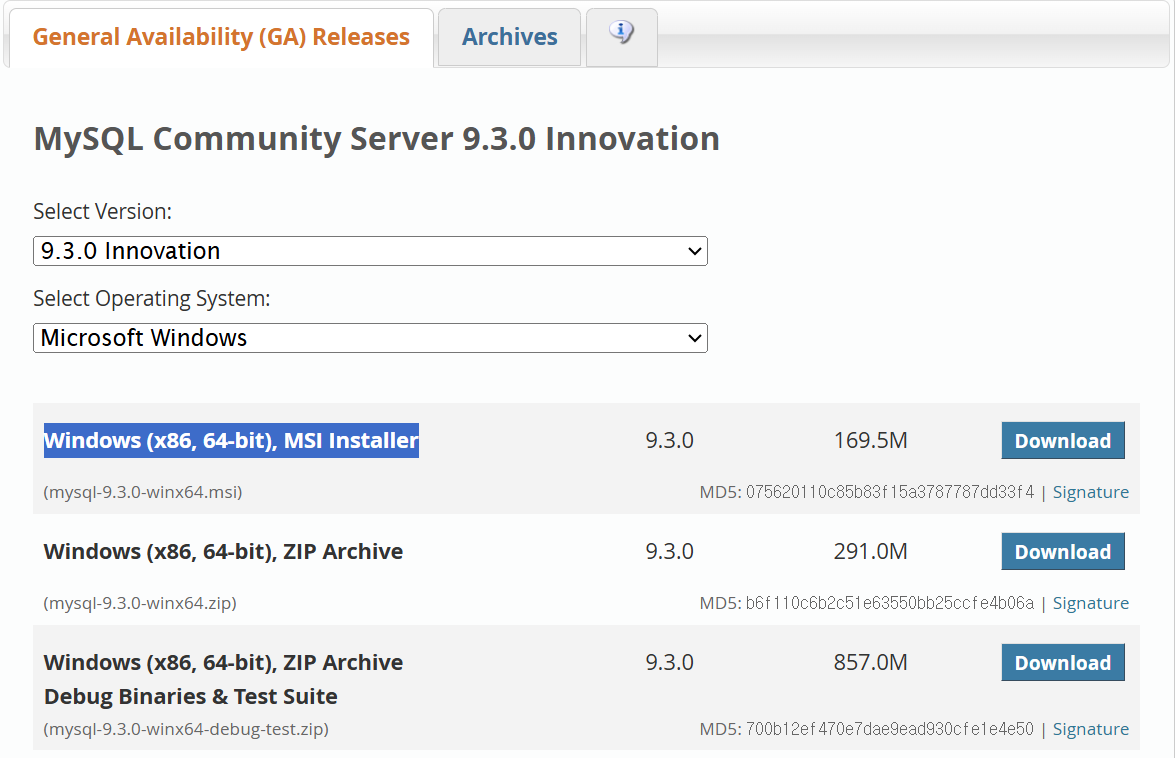
Task: Open Signature link for winx64-debug-test.zip
Action: pos(1090,729)
